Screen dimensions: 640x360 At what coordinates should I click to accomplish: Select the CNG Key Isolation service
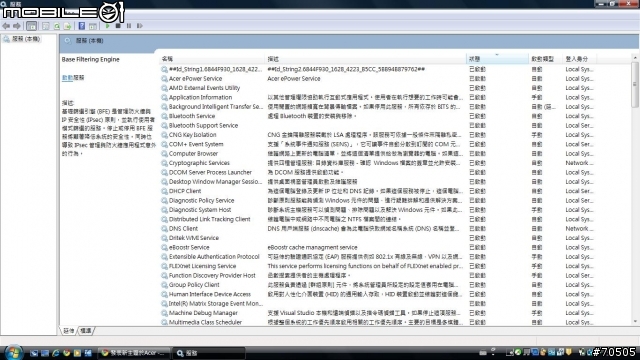[378, 135]
